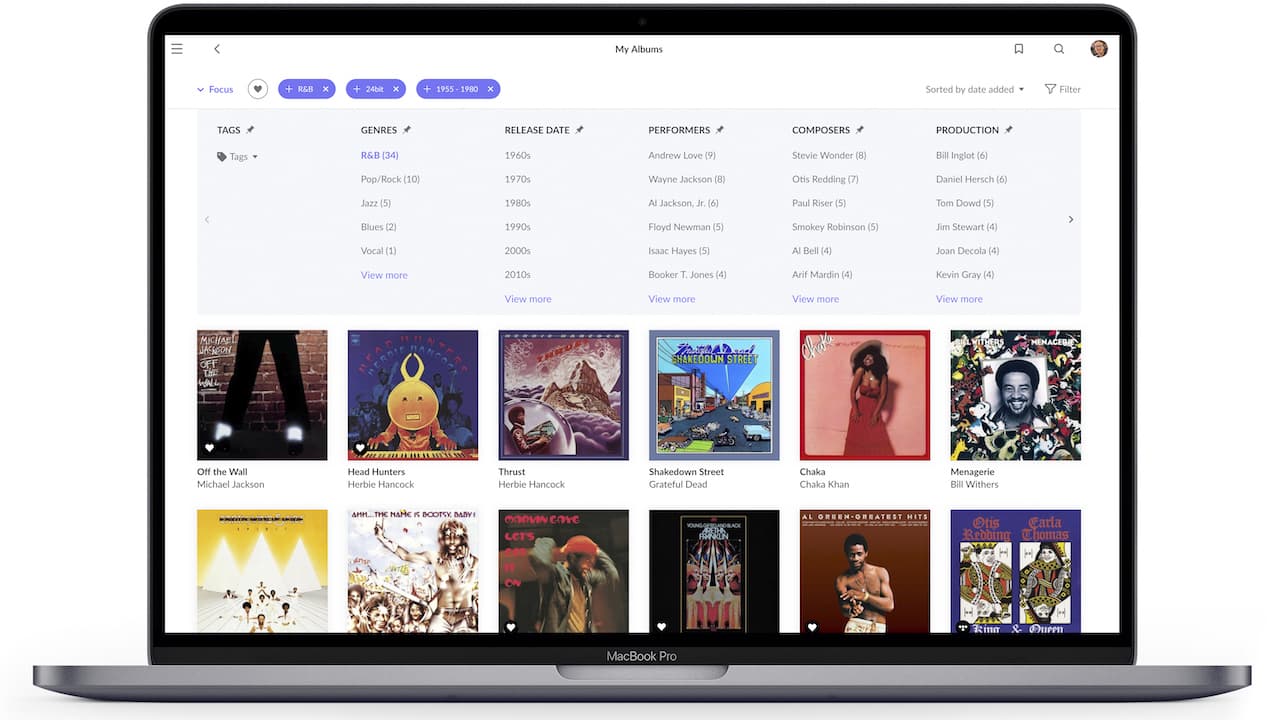This screenshot has height=720, width=1280.
Task: Select producer Bill Inglot (6)
Action: coord(962,155)
